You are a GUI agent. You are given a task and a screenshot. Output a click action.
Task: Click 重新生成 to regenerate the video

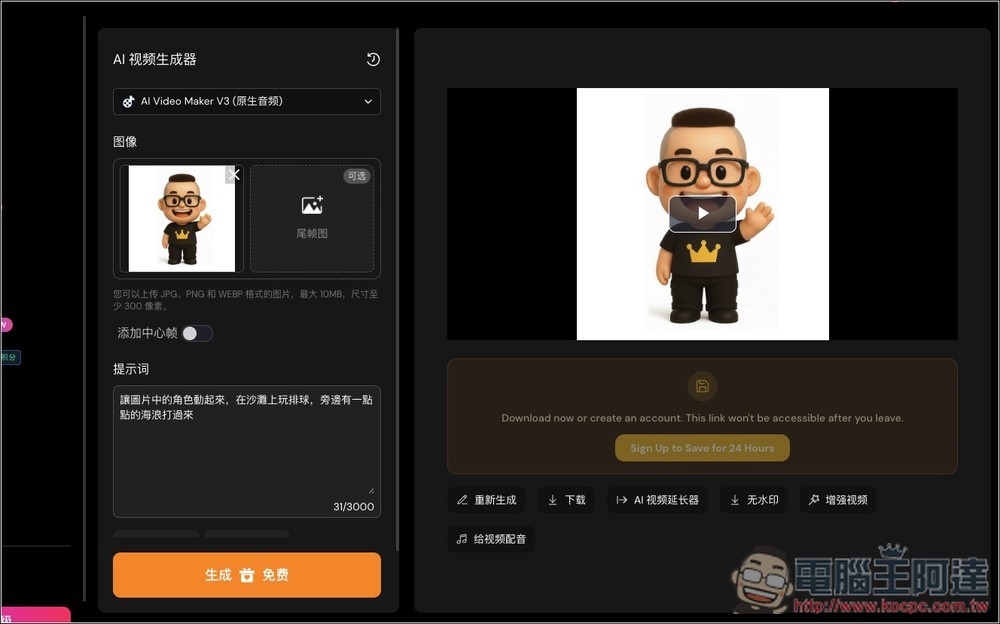coord(486,499)
